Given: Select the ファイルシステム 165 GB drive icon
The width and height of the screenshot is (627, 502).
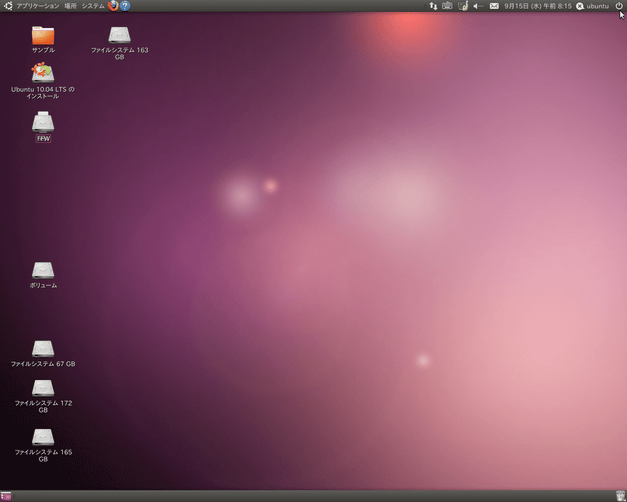Looking at the screenshot, I should coord(43,437).
